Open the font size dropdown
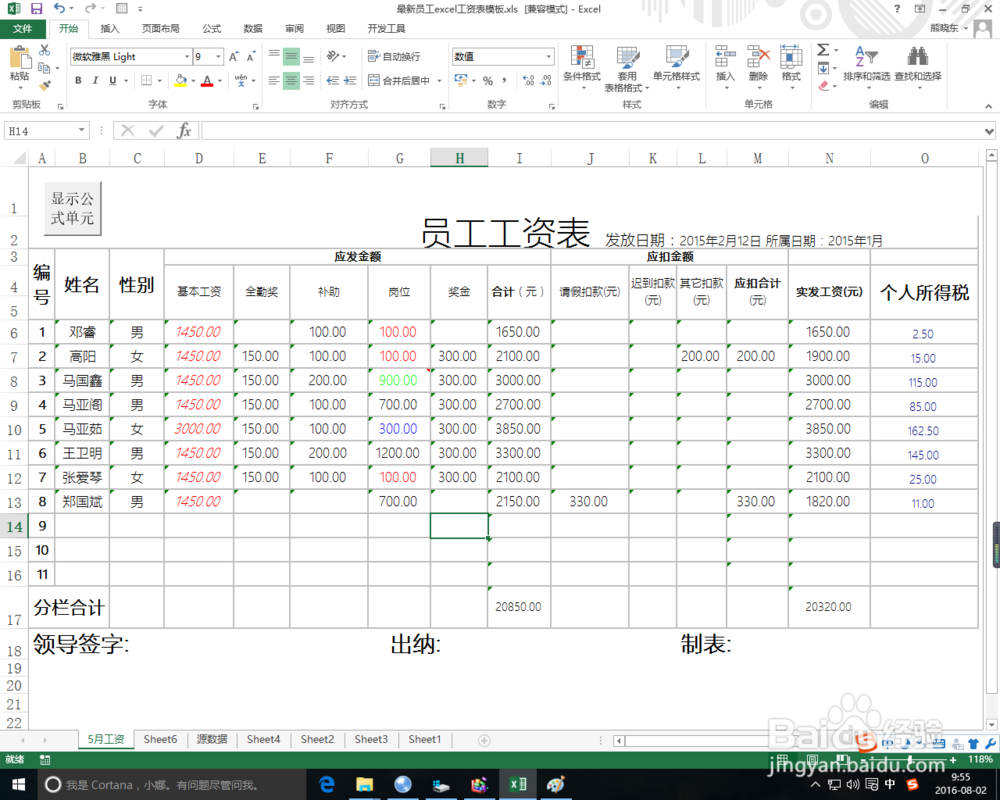The image size is (1000, 800). [x=219, y=57]
